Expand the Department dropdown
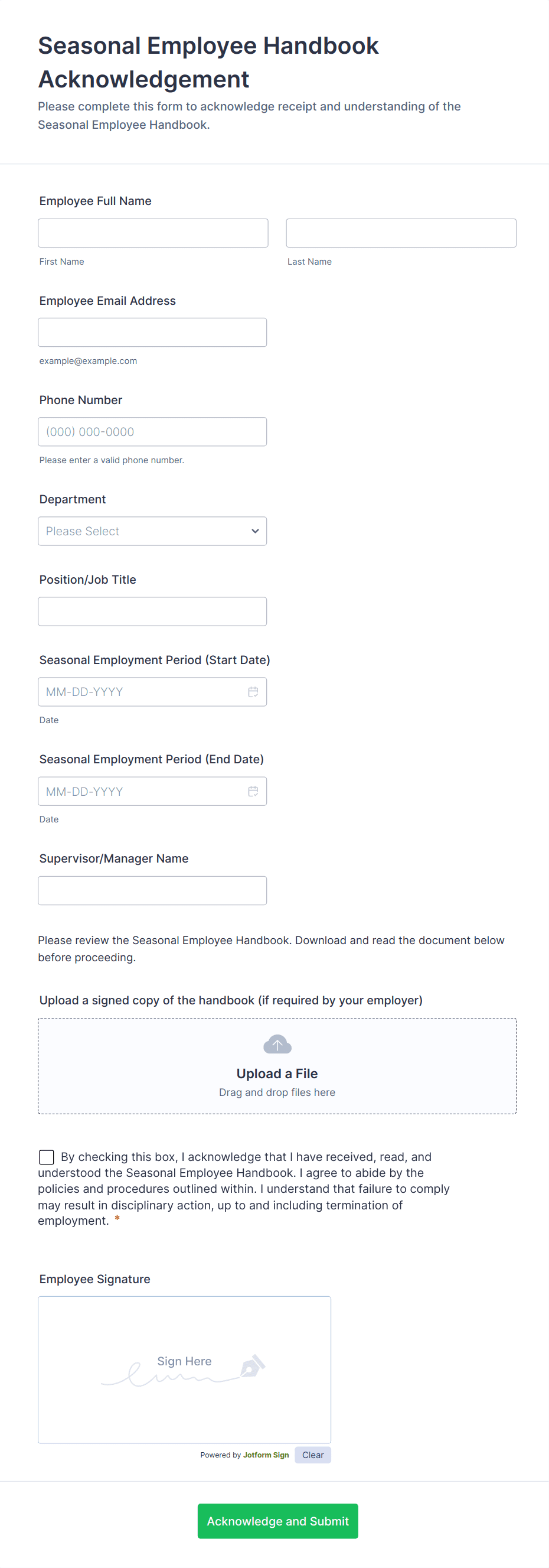The height and width of the screenshot is (1568, 549). pos(152,531)
